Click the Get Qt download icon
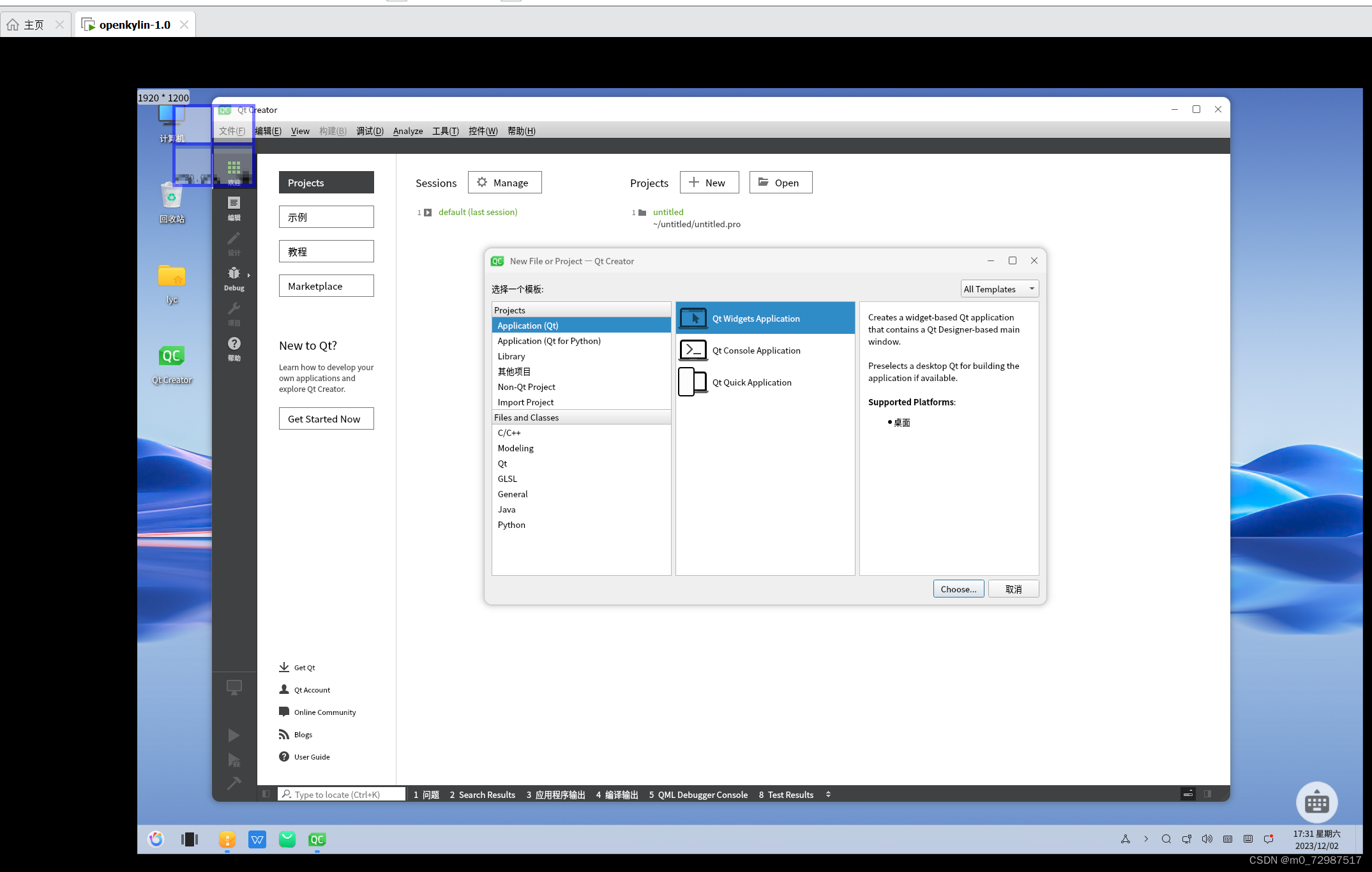The width and height of the screenshot is (1372, 872). pos(284,667)
